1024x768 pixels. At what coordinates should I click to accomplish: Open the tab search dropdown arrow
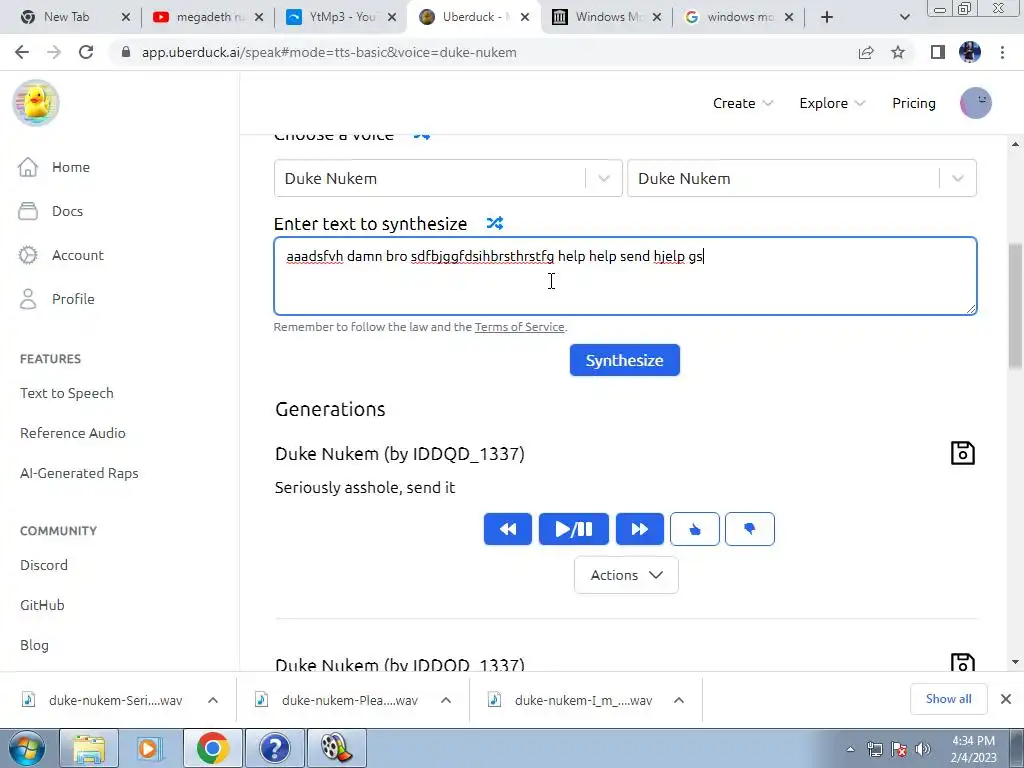(904, 17)
